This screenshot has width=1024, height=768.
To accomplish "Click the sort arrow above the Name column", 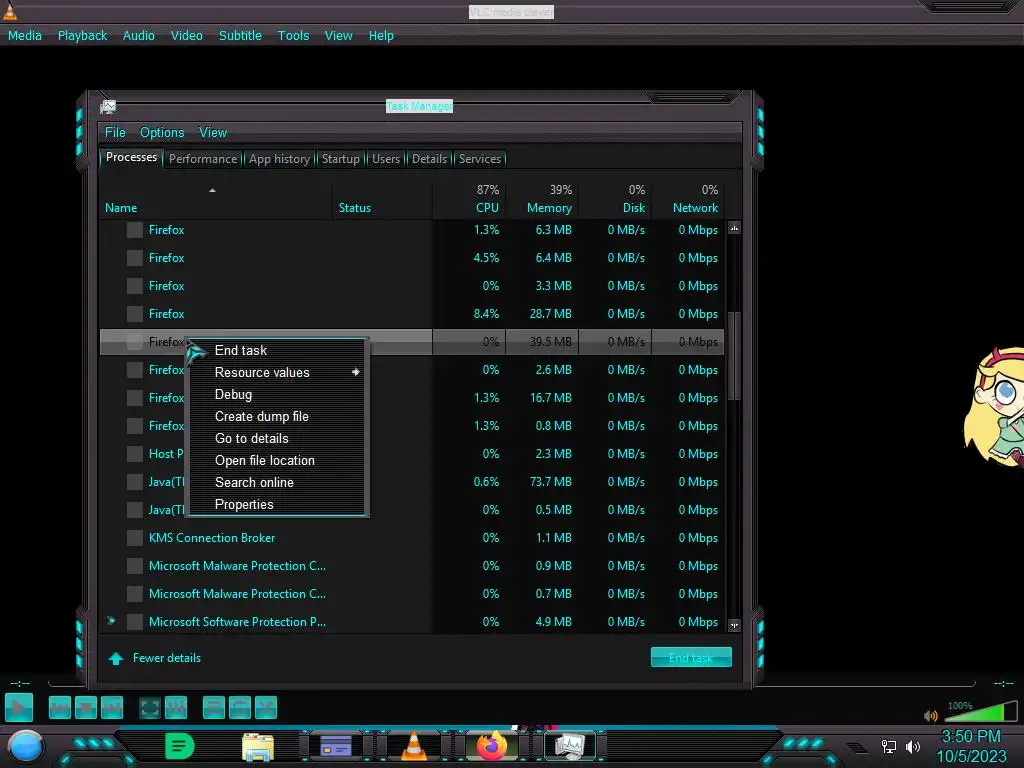I will click(212, 190).
